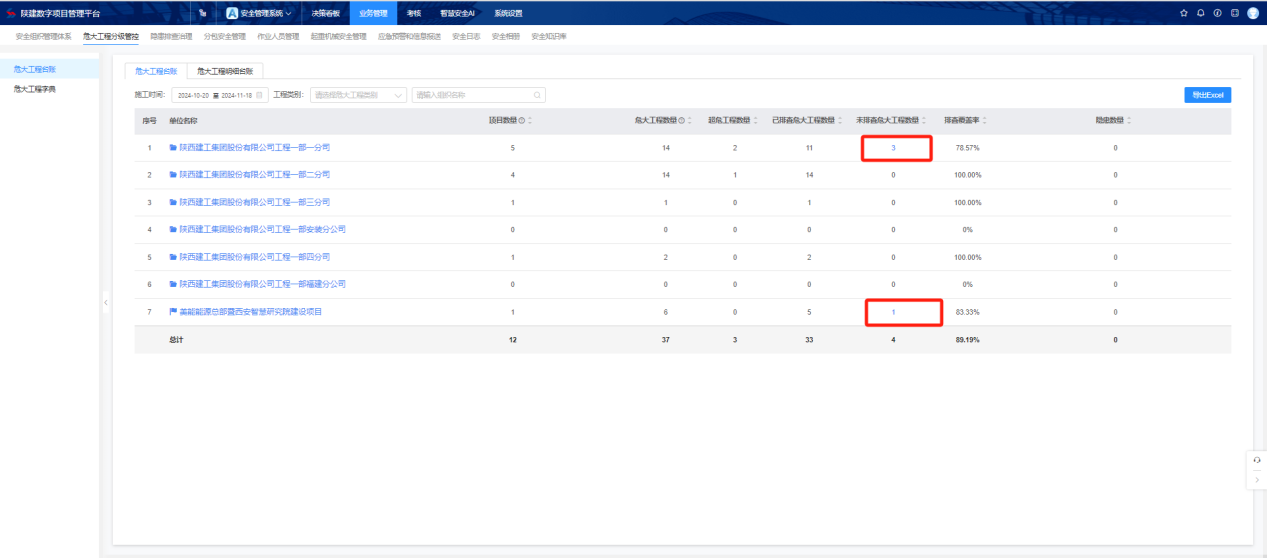This screenshot has height=558, width=1267.
Task: Click the star favorites icon in header
Action: [1184, 13]
